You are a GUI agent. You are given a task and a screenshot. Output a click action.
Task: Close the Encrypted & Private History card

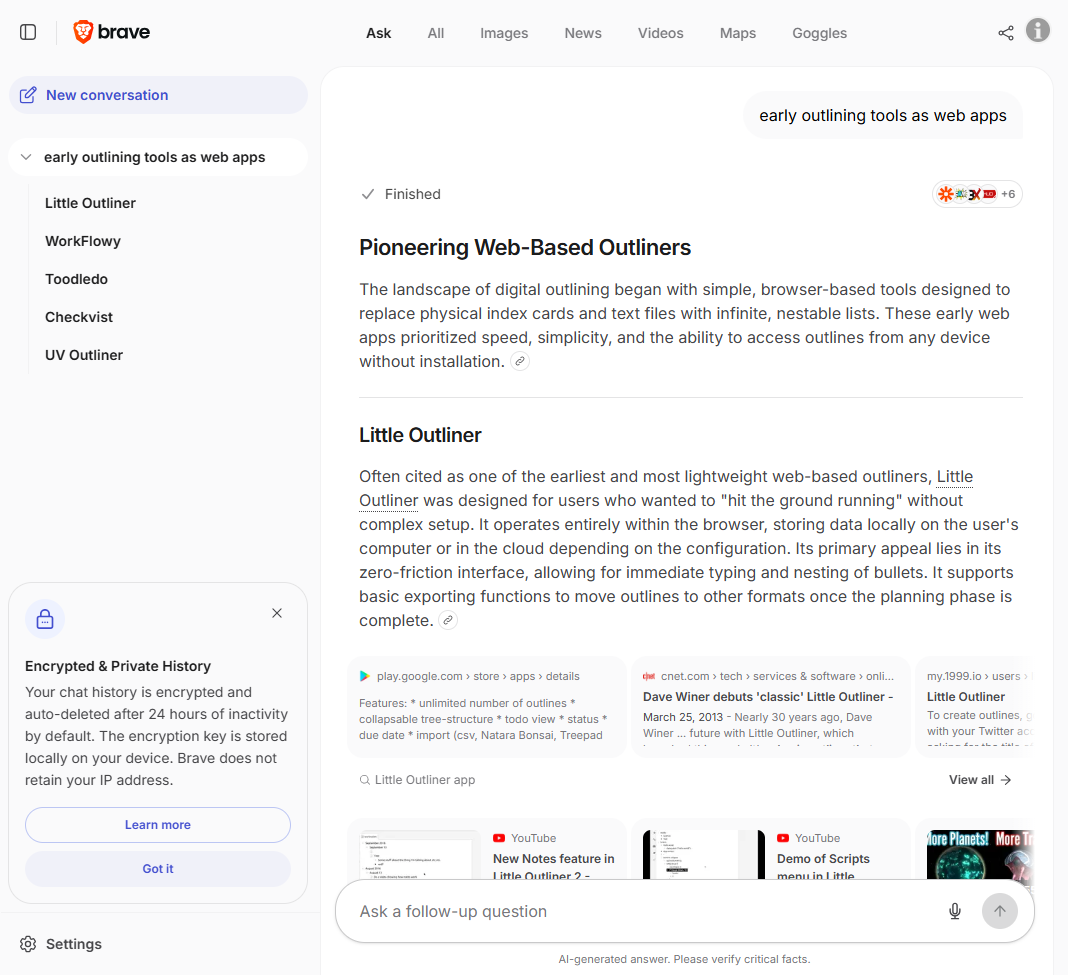click(x=277, y=613)
